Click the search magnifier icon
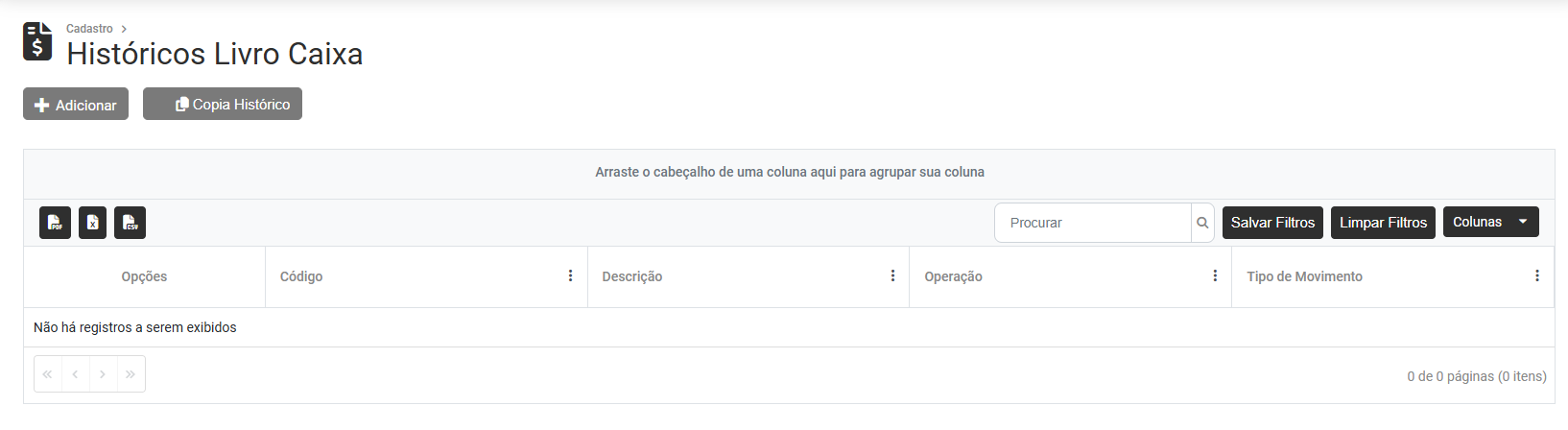 pos(1202,223)
